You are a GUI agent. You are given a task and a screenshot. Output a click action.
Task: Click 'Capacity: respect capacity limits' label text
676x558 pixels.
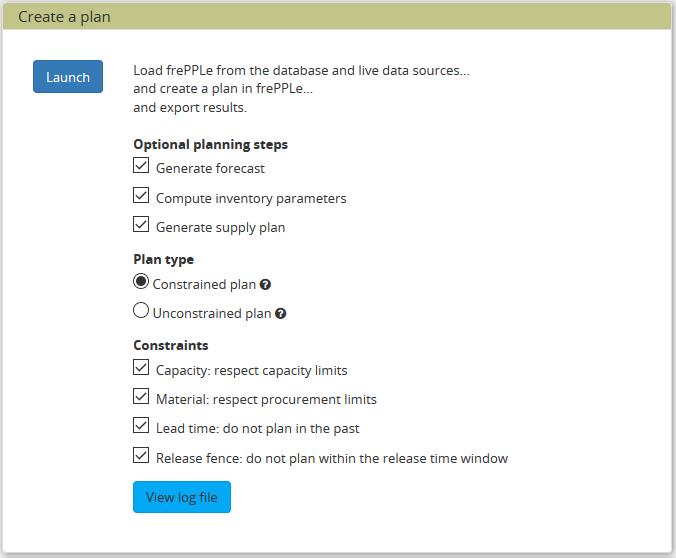pyautogui.click(x=252, y=371)
